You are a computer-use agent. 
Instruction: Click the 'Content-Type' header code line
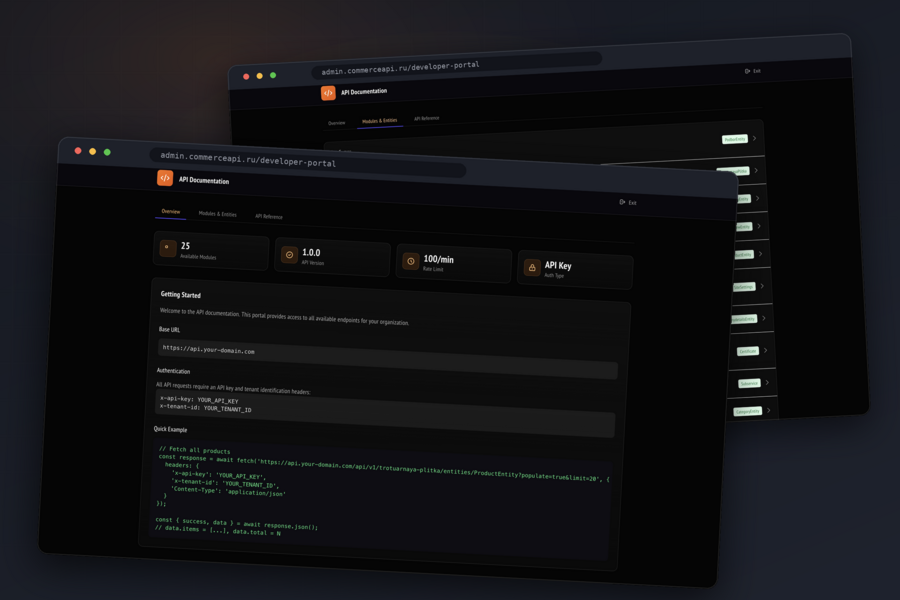tap(228, 491)
